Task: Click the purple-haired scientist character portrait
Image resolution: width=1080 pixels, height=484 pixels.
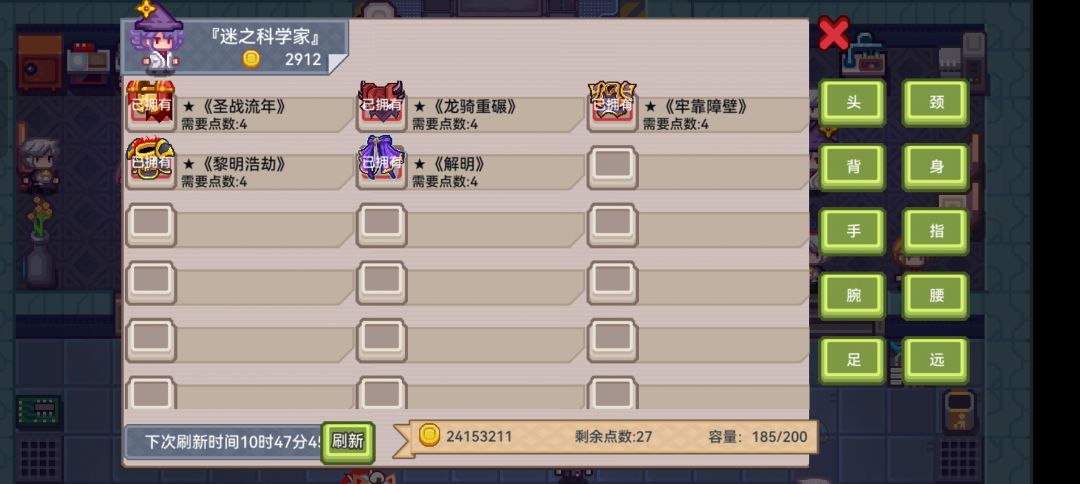Action: (x=158, y=37)
